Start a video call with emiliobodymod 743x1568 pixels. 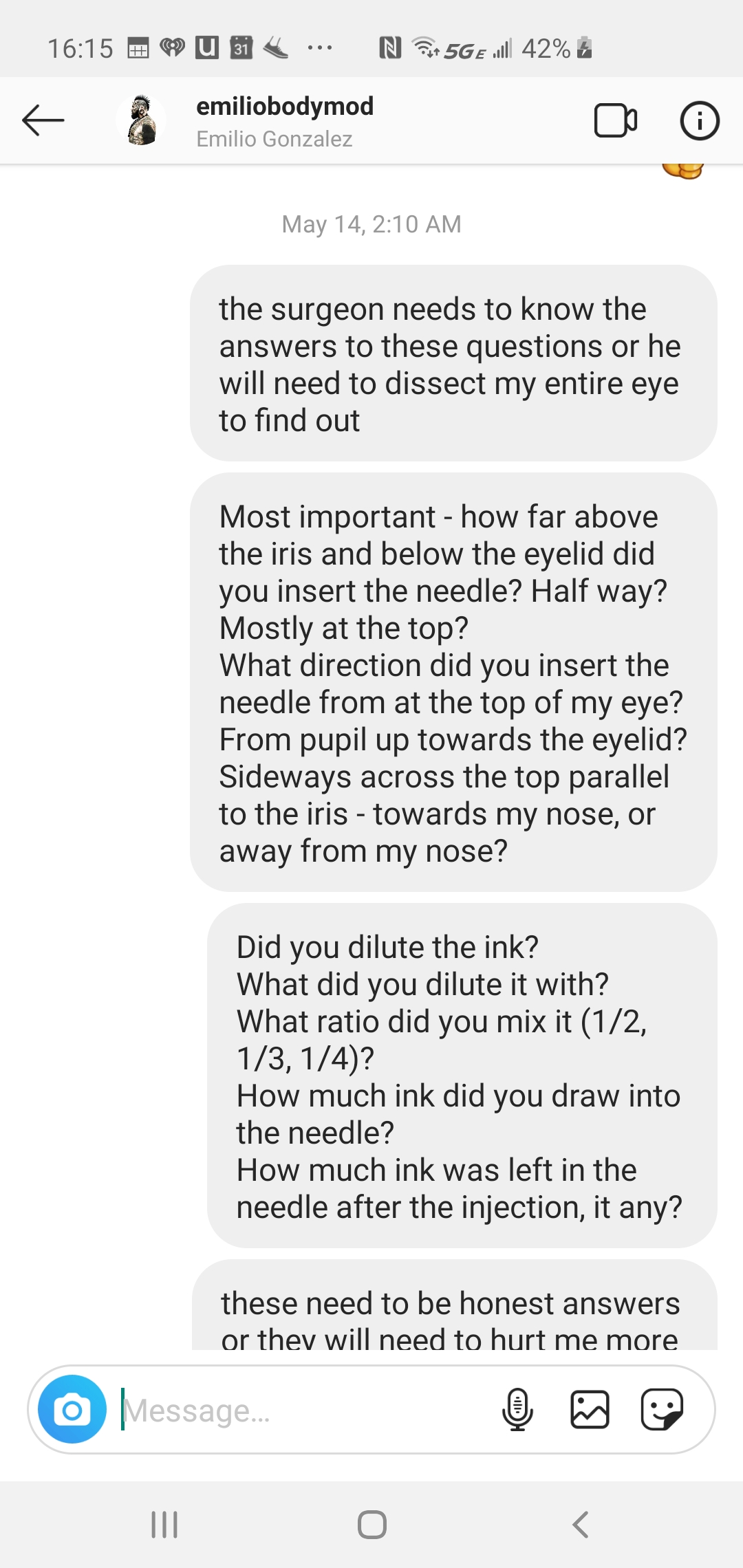(615, 121)
